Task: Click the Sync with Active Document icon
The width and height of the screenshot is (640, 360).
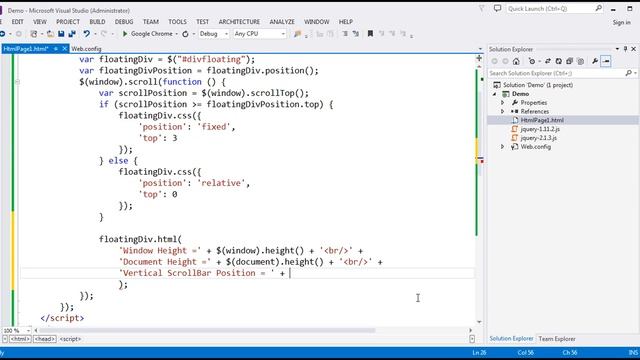Action: click(x=548, y=61)
